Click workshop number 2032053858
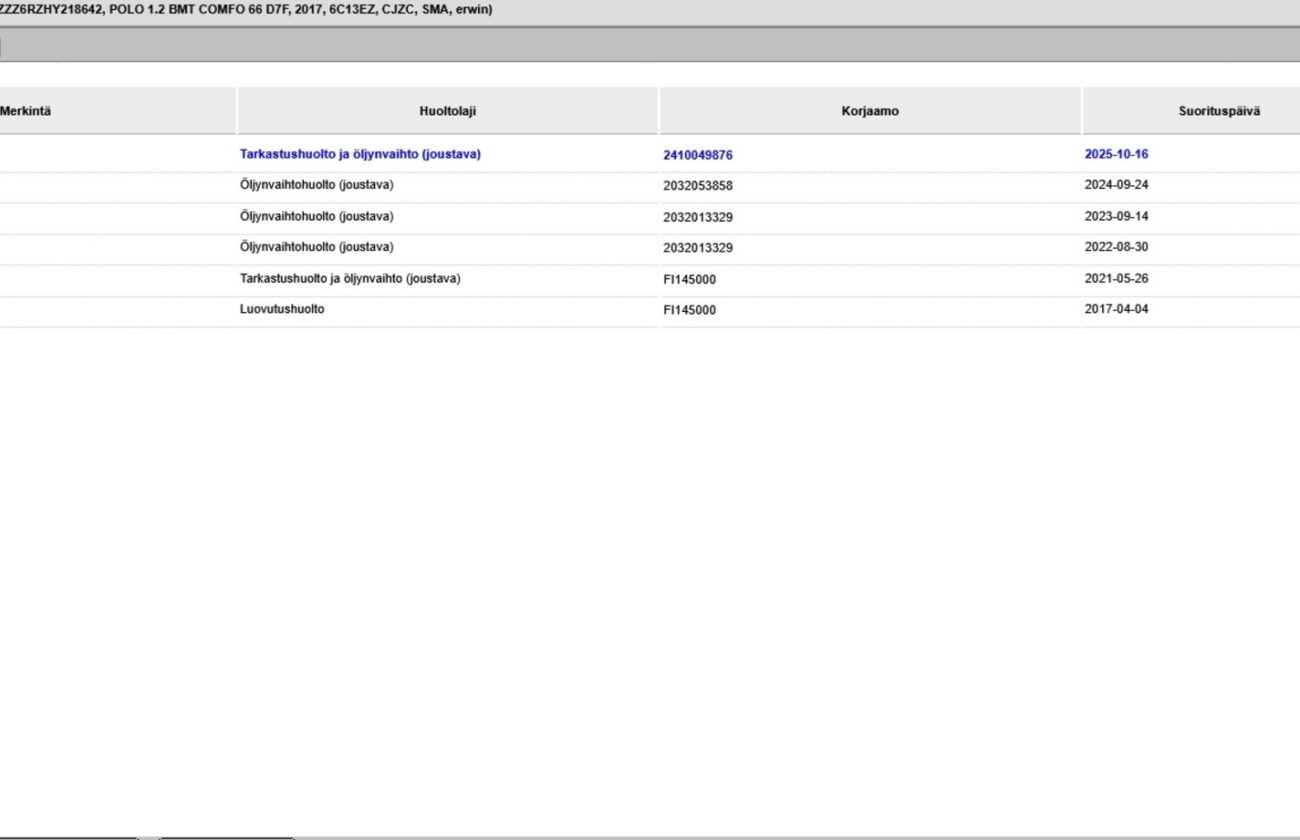 [697, 186]
